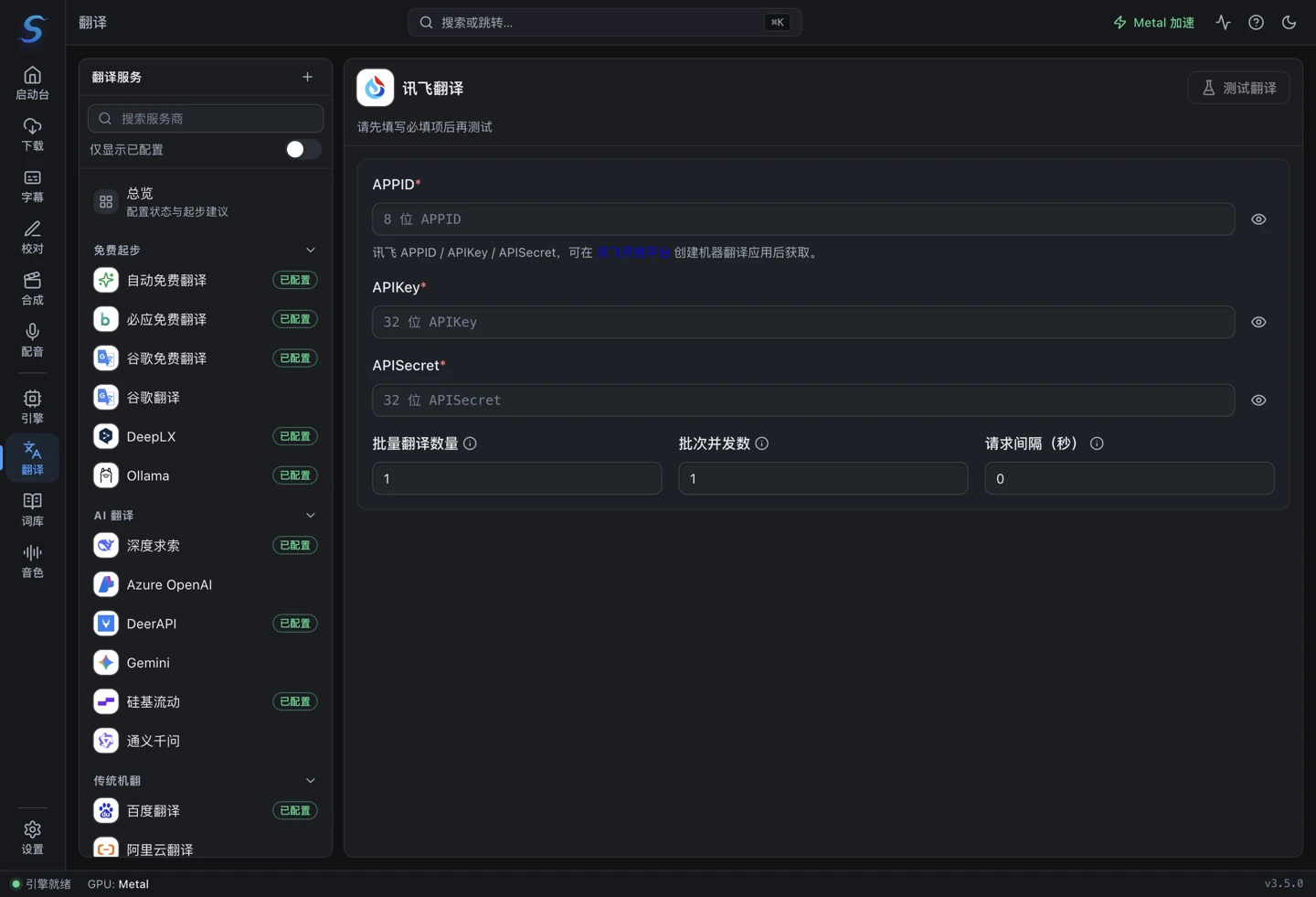1316x897 pixels.
Task: Add a new translation service with plus icon
Action: 307,77
